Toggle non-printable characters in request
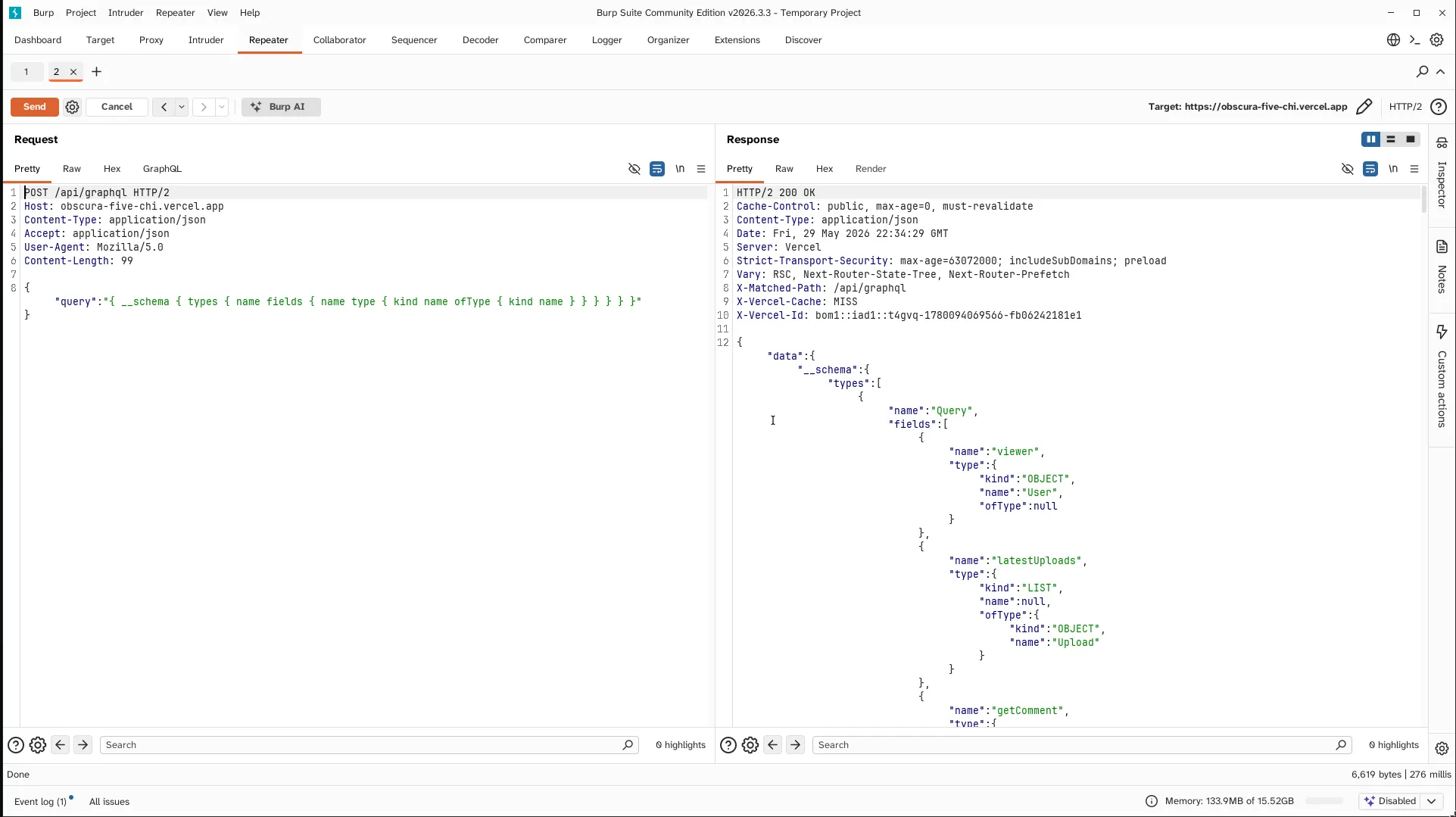 point(680,169)
